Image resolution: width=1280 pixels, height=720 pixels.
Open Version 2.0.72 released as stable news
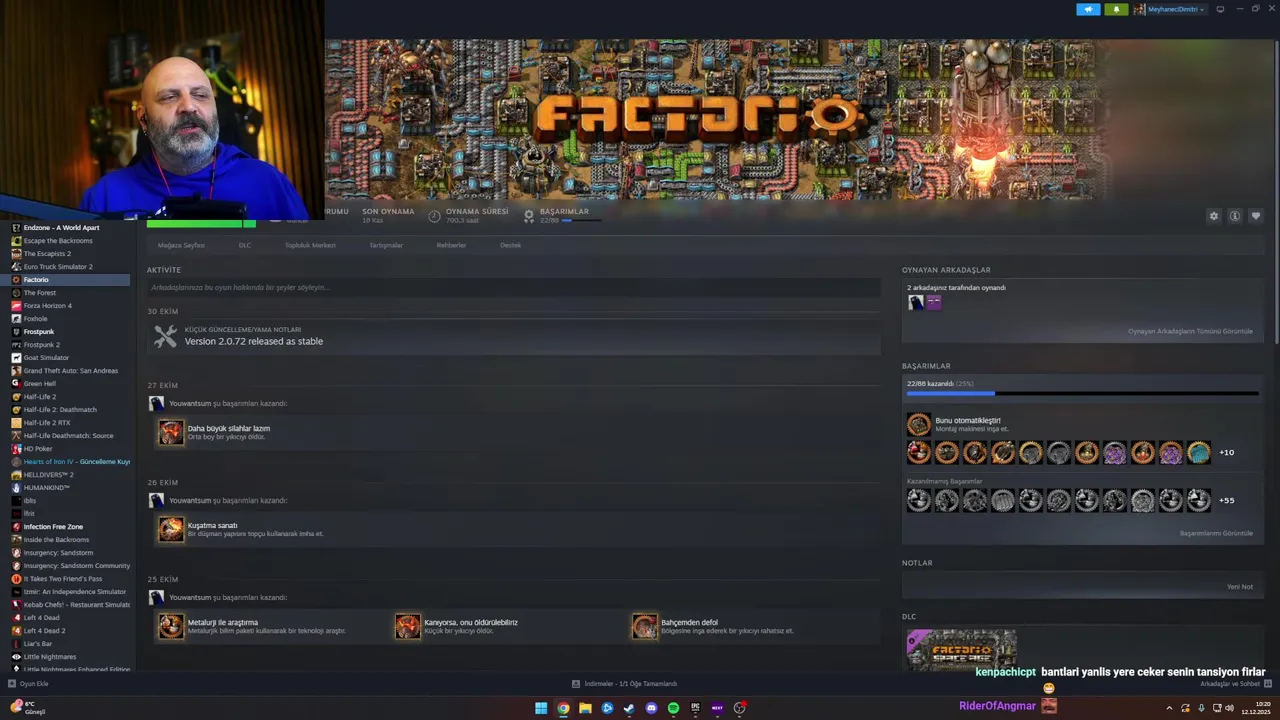253,341
